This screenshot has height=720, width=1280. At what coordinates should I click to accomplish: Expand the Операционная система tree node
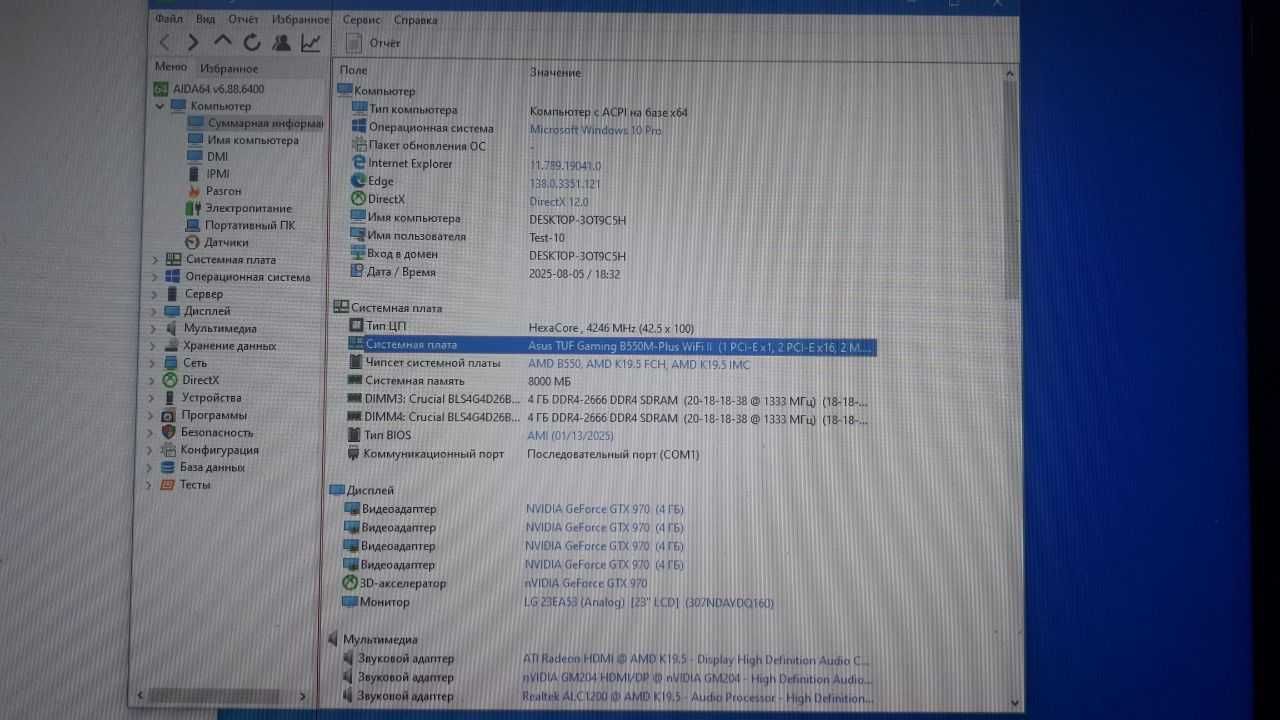point(154,277)
